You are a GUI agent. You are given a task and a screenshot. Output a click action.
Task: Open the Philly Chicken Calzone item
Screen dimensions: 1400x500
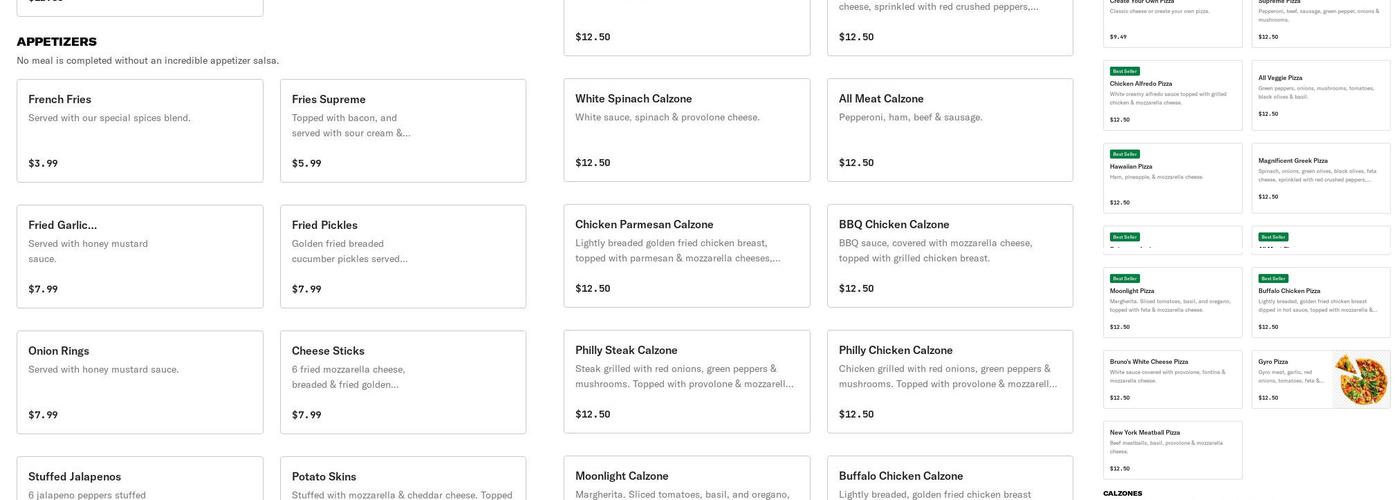click(x=950, y=382)
